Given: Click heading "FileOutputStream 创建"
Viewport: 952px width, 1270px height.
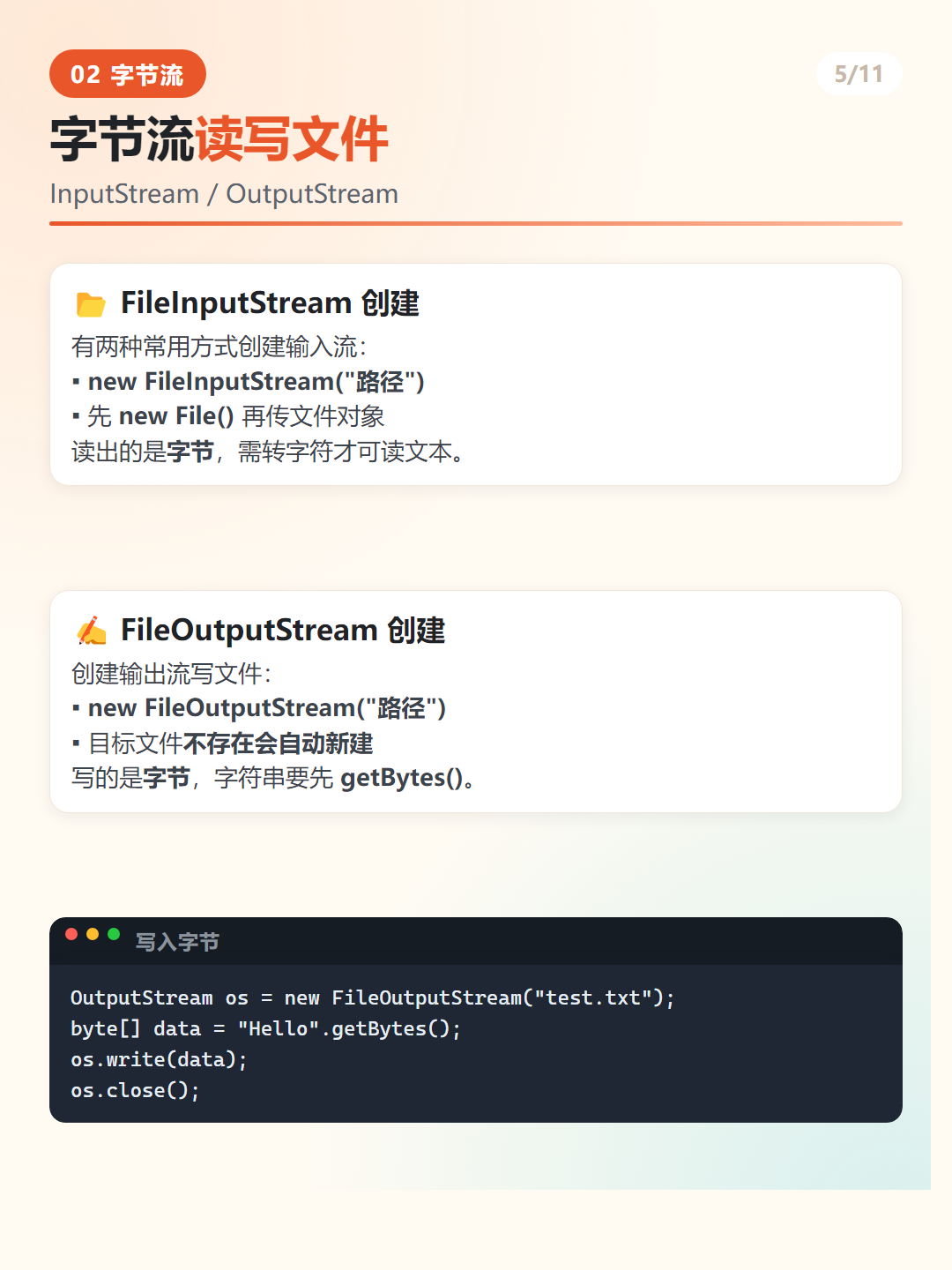Looking at the screenshot, I should [283, 631].
